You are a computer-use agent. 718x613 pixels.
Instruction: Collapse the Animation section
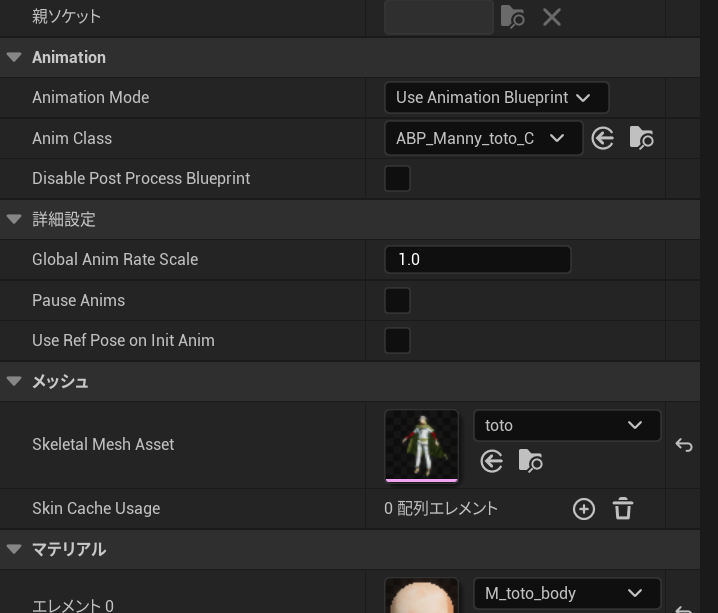14,57
